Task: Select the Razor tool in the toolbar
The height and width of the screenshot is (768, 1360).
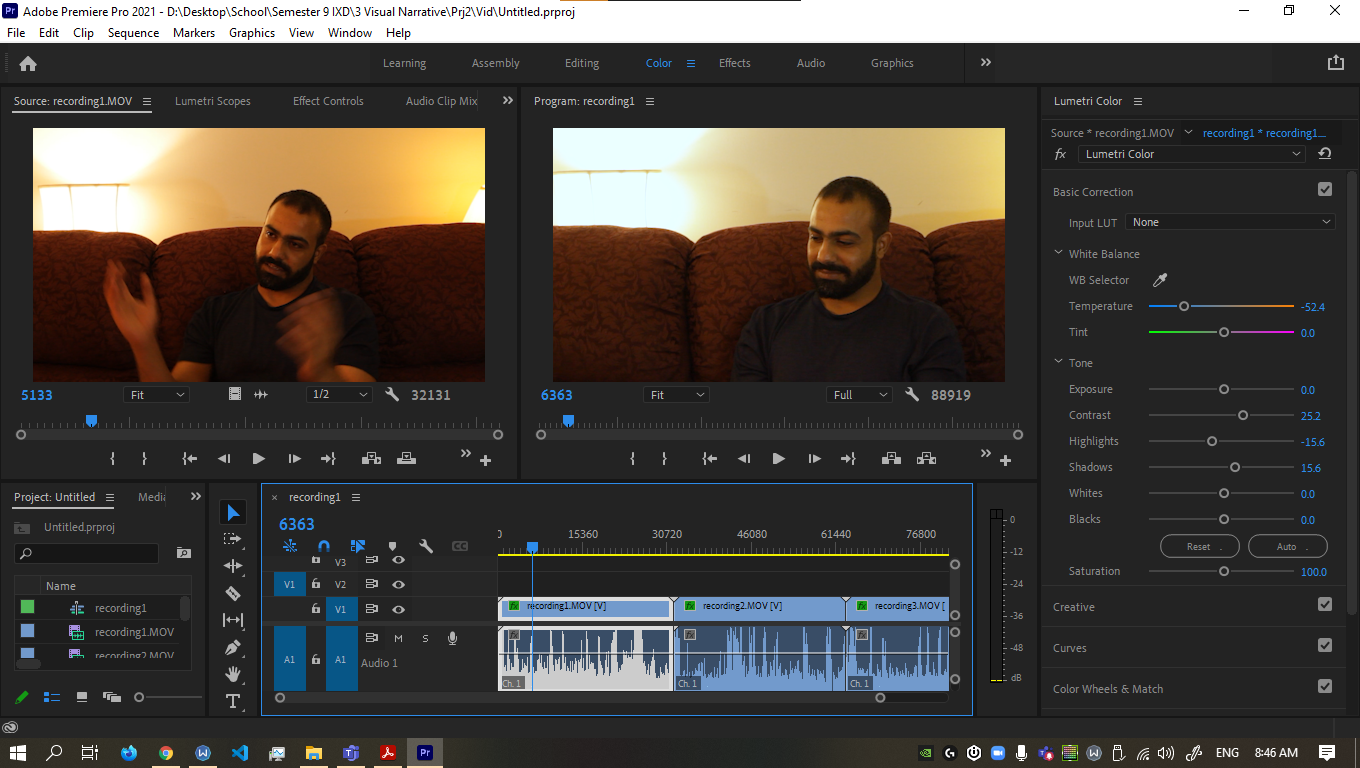Action: (x=233, y=593)
